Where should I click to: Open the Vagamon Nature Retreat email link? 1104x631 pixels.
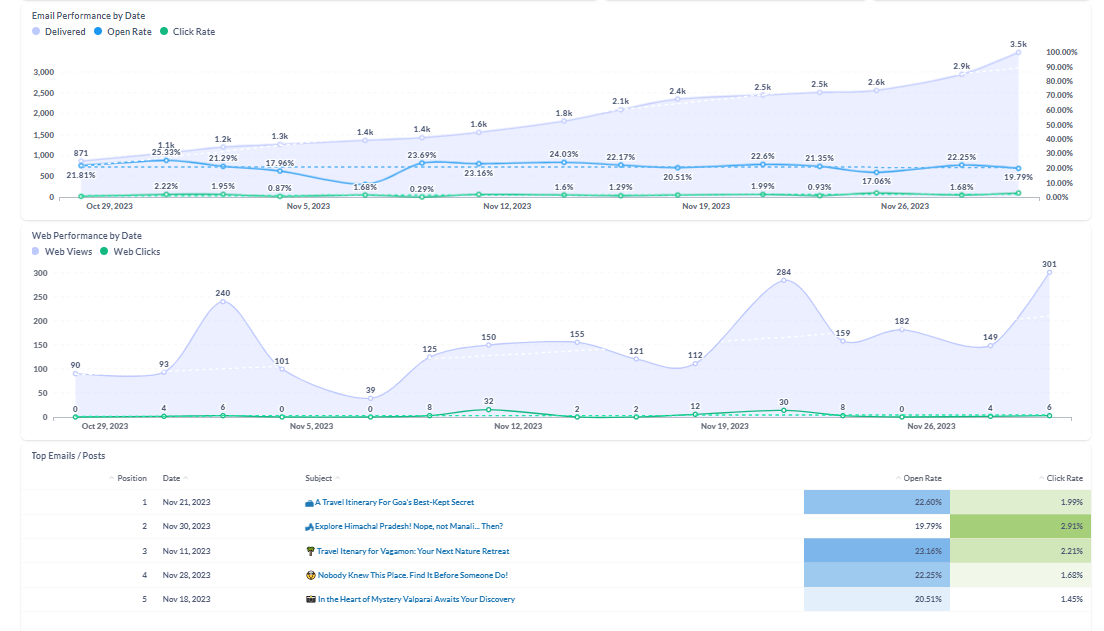[x=412, y=551]
